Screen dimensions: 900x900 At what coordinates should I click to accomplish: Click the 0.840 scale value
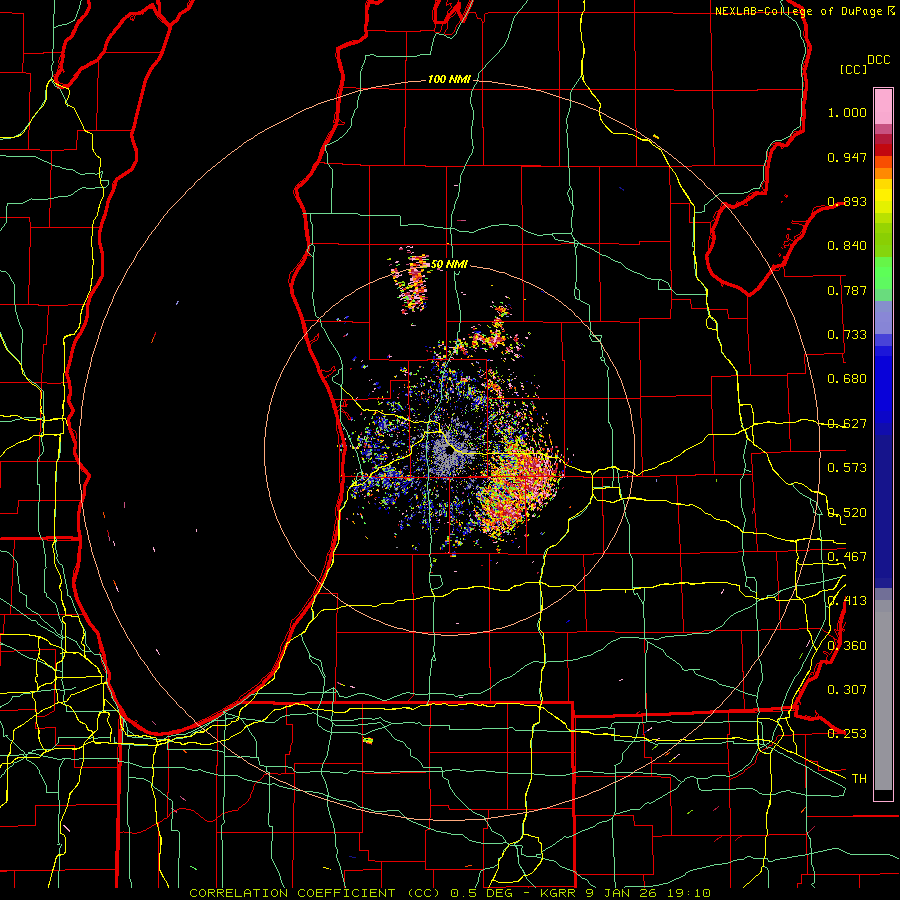pyautogui.click(x=847, y=246)
